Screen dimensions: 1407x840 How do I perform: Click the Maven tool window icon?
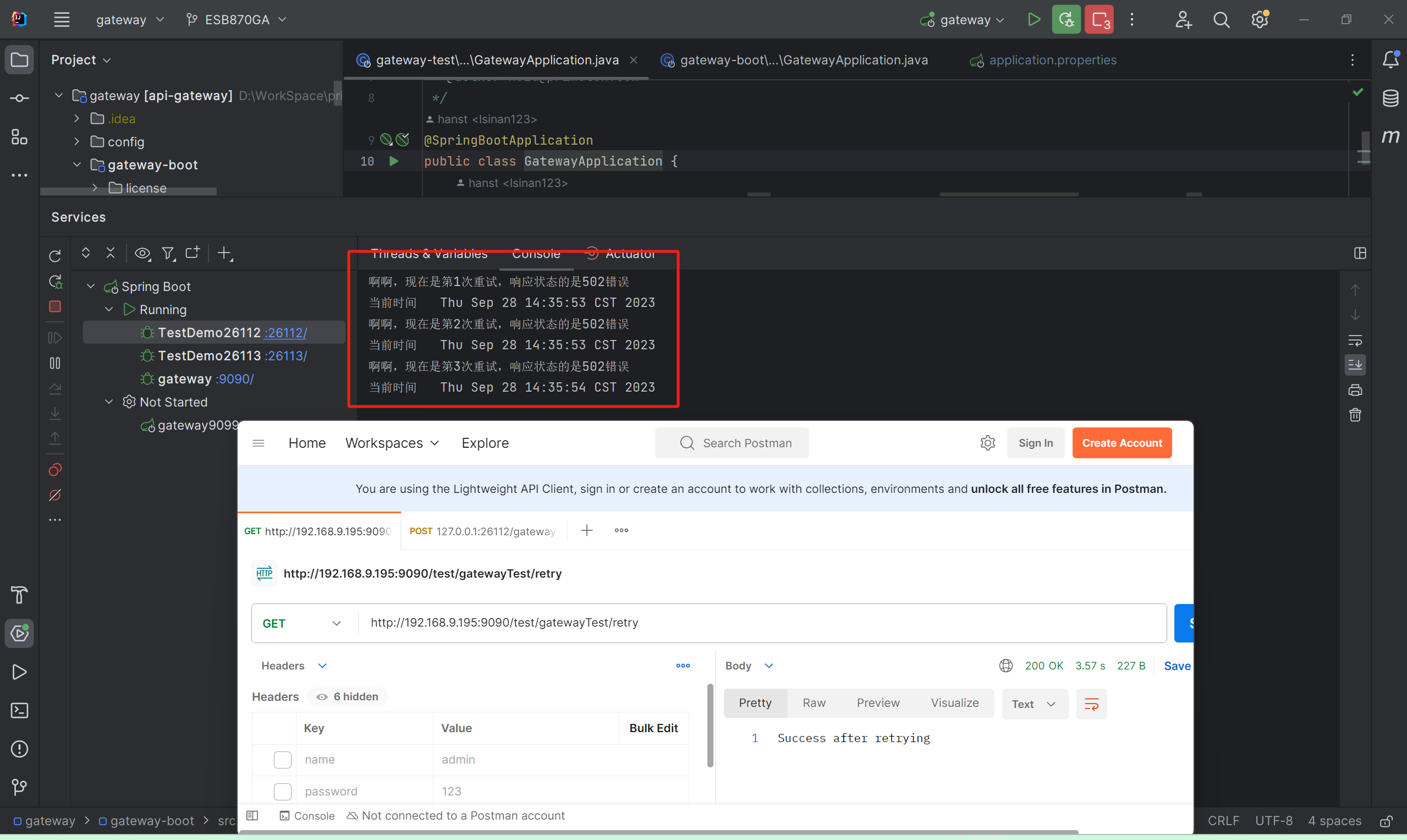pyautogui.click(x=1390, y=136)
